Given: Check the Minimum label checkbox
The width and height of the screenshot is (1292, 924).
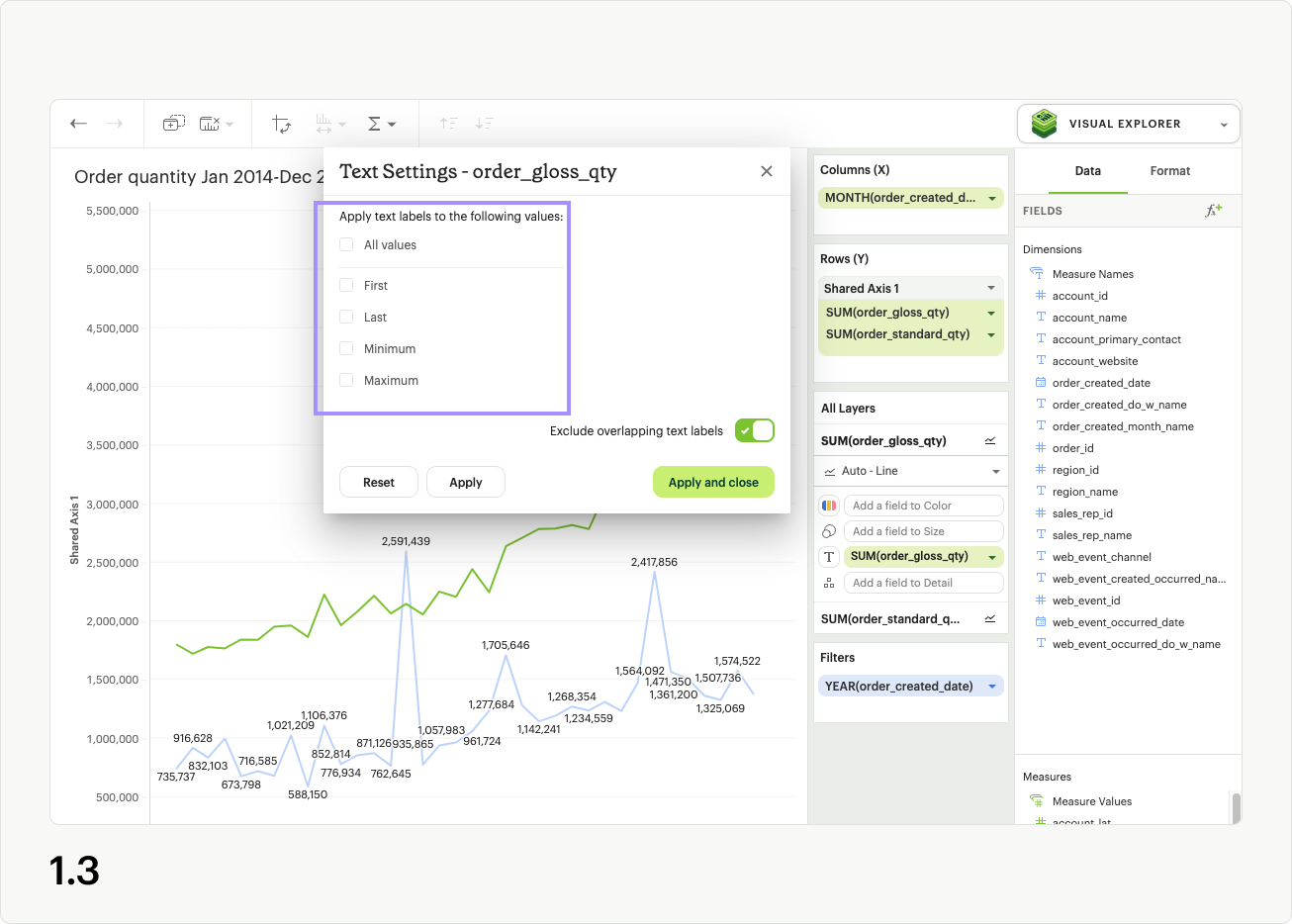Looking at the screenshot, I should click(x=346, y=349).
